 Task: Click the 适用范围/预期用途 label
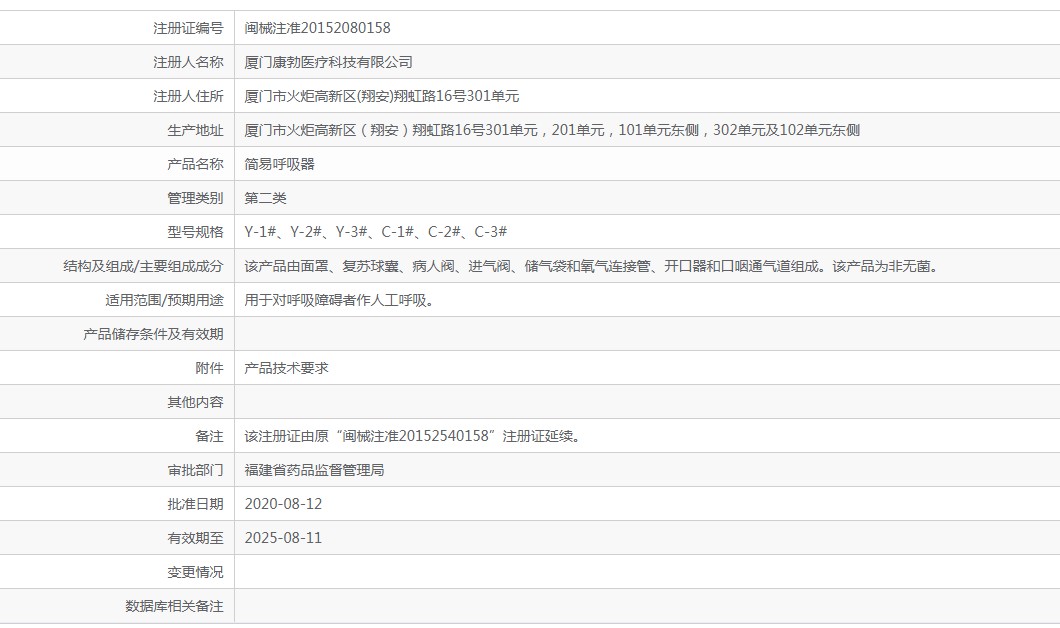[164, 300]
